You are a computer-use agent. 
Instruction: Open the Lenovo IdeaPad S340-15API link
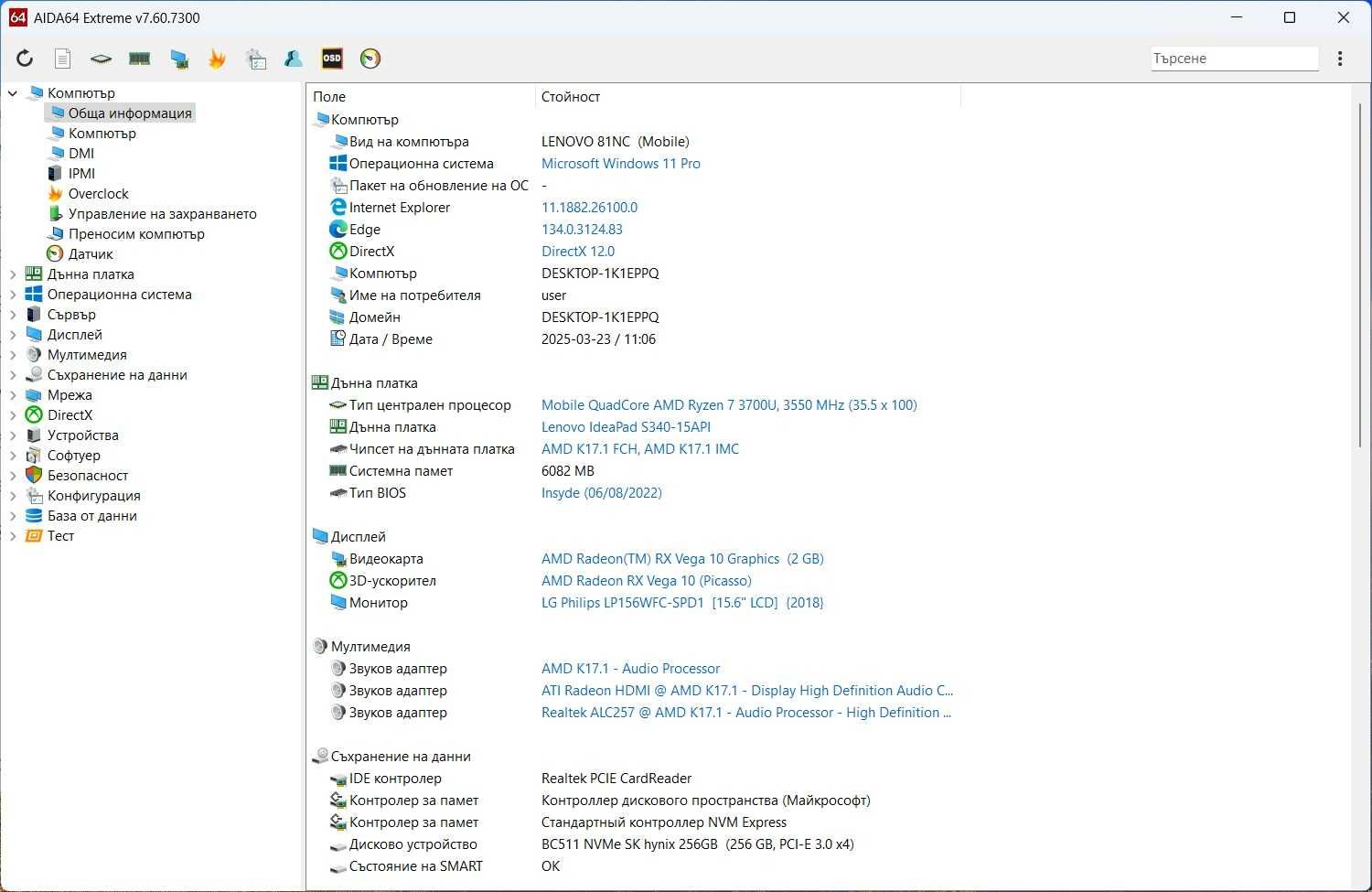pyautogui.click(x=626, y=427)
